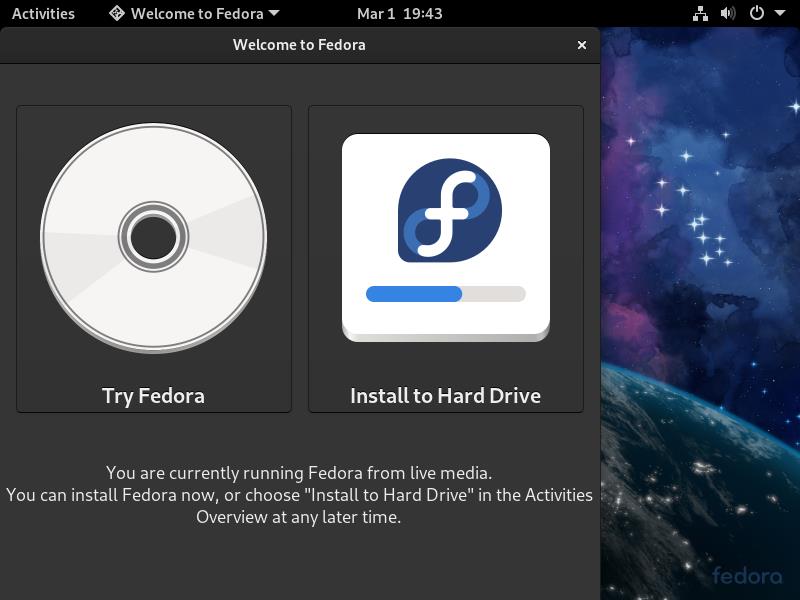Click the text 'Overview at any later time.'

click(299, 517)
